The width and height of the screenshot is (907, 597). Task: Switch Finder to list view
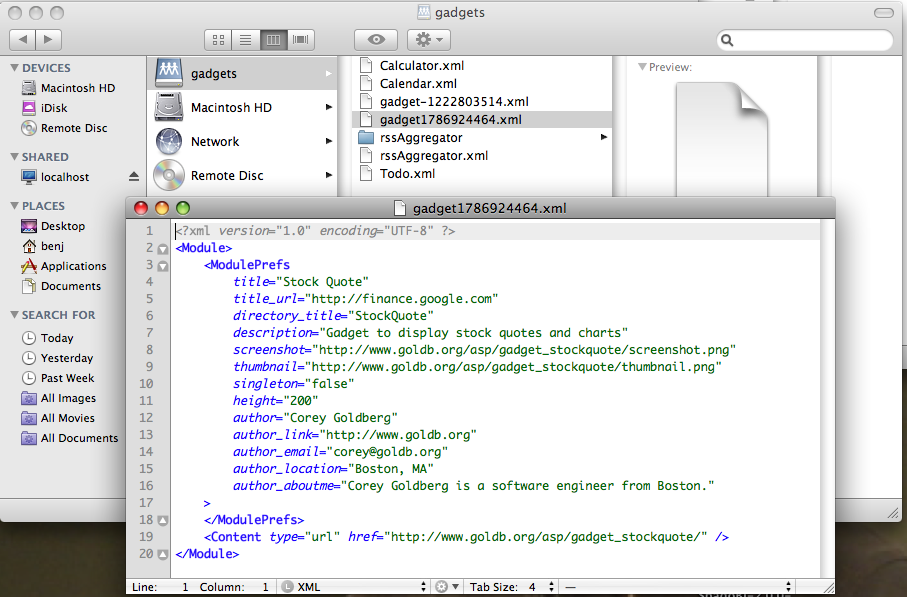[x=245, y=40]
